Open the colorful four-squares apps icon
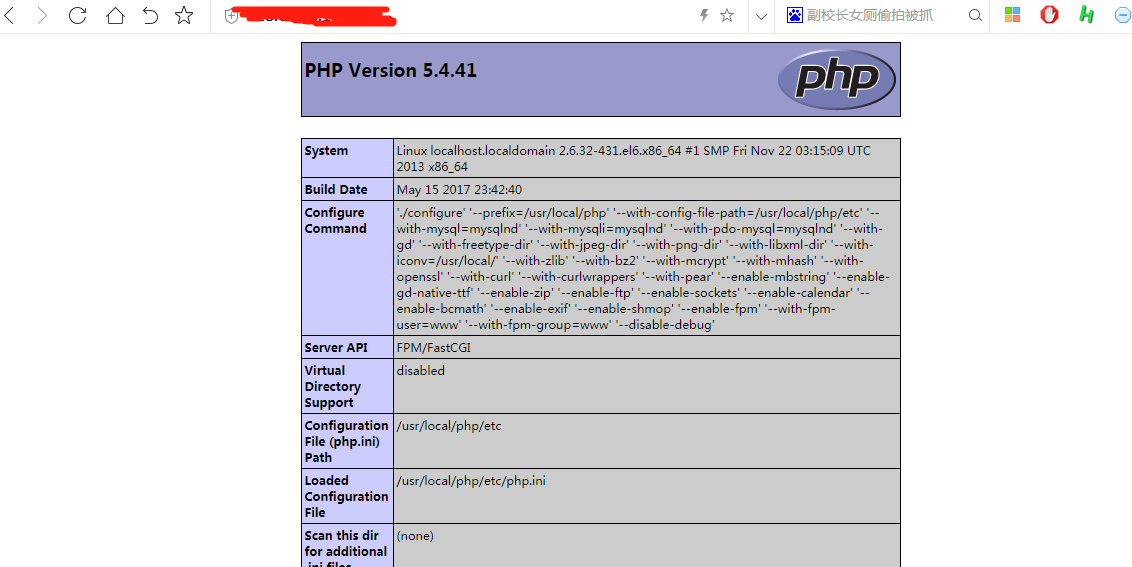Screen dimensions: 1132x567 (1012, 15)
